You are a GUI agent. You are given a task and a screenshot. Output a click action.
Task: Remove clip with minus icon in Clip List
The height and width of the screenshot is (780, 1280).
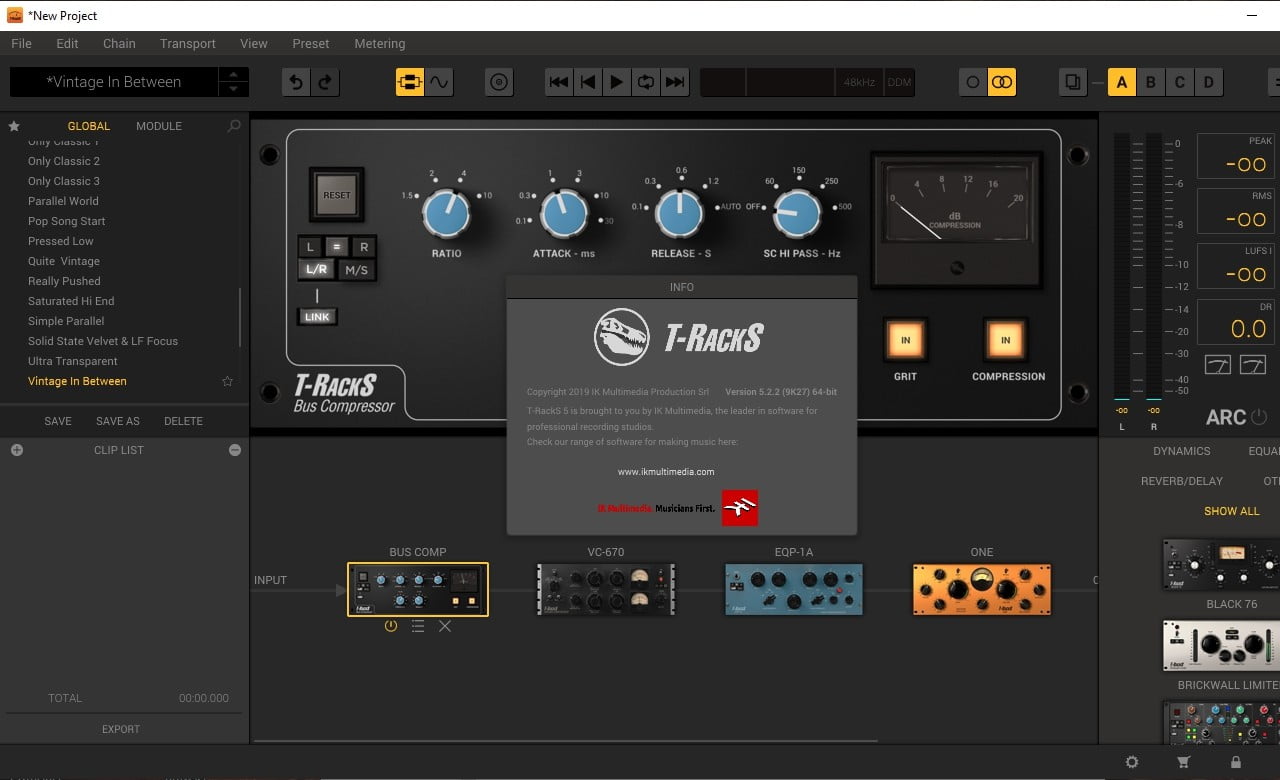click(x=235, y=450)
